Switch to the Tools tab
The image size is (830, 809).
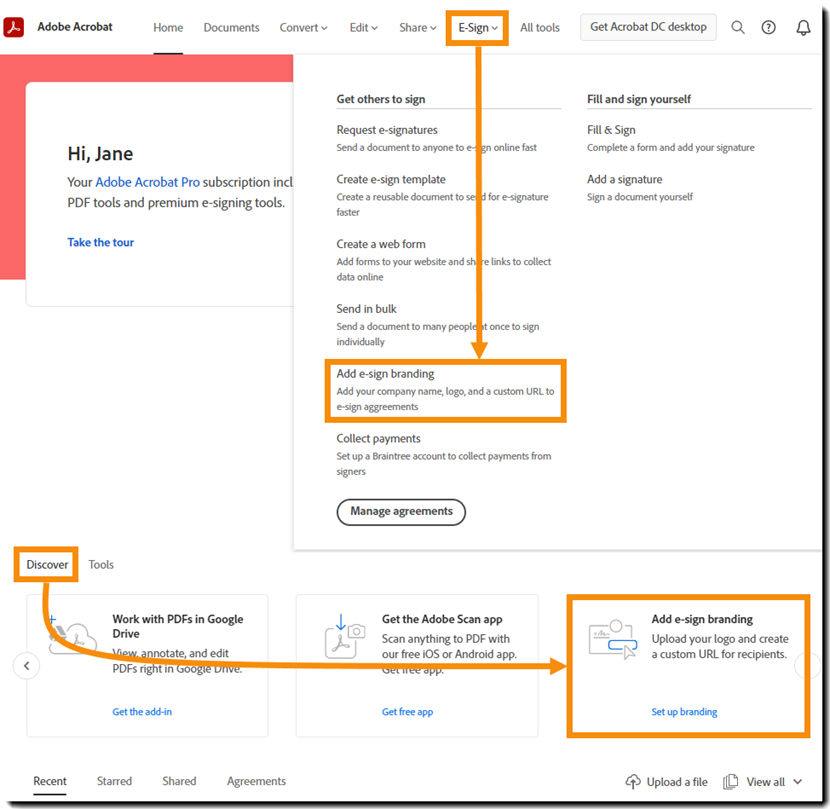click(101, 564)
